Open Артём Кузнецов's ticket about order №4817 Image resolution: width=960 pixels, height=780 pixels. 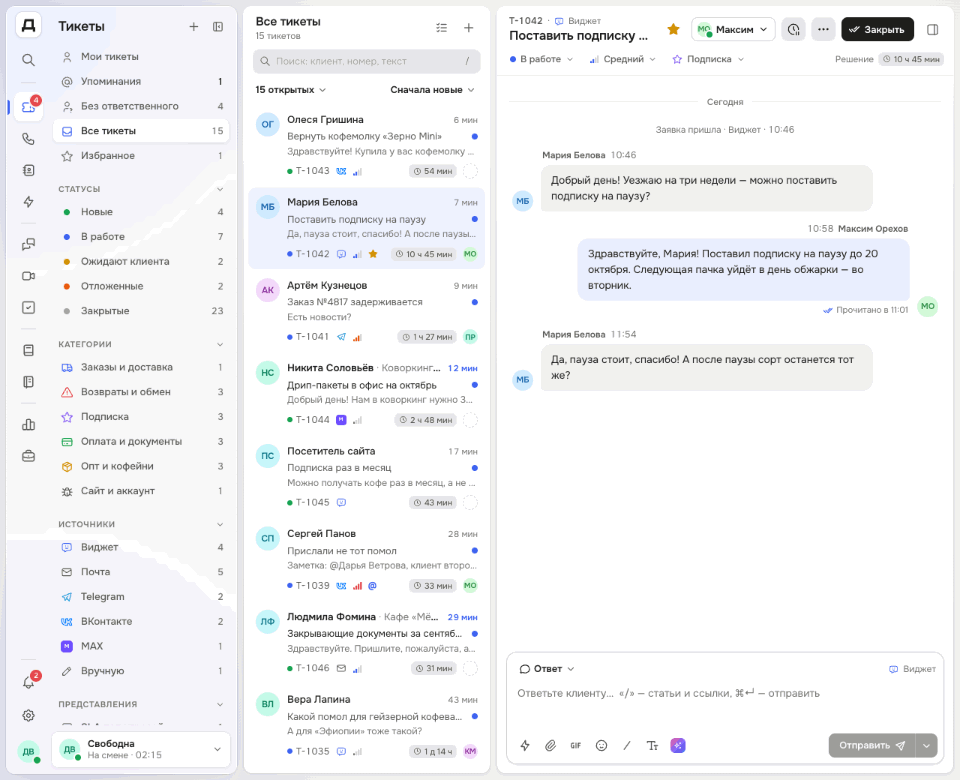click(x=367, y=310)
